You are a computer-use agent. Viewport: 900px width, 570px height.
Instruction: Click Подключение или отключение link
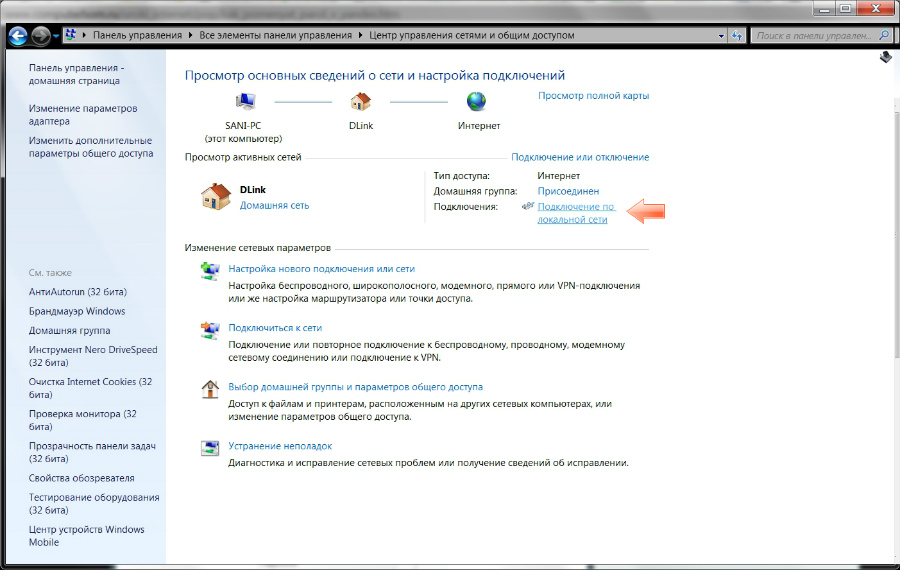[x=580, y=157]
